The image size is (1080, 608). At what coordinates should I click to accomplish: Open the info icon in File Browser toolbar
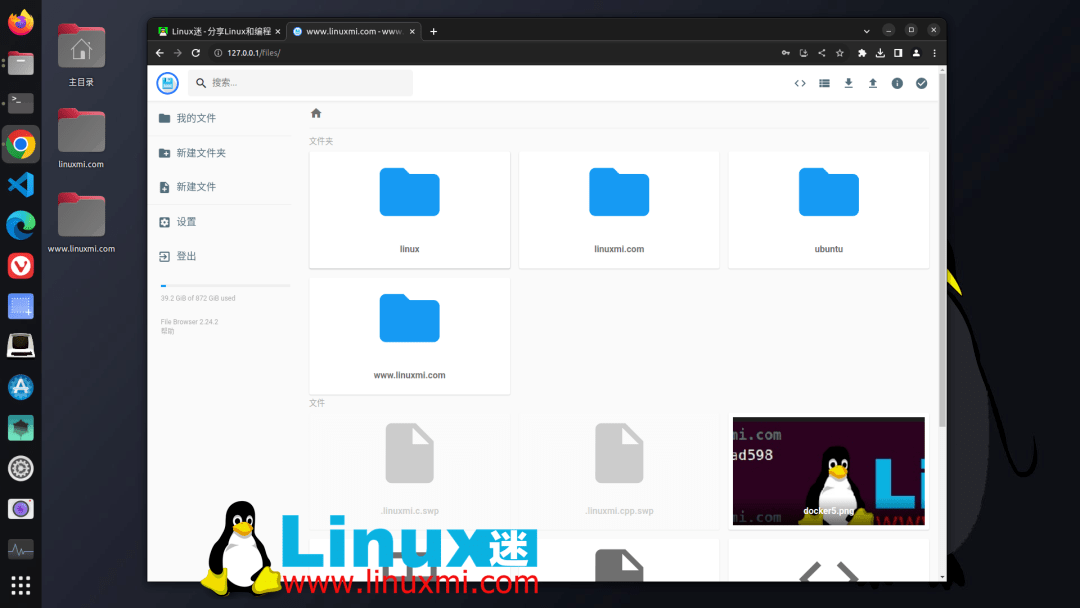[x=897, y=83]
